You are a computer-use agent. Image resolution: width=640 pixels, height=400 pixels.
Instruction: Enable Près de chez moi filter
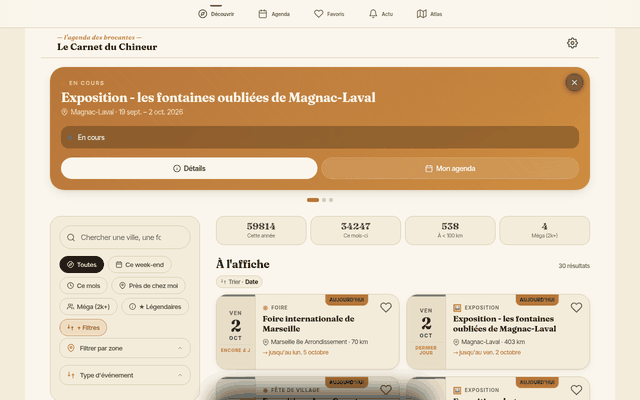[x=149, y=286]
